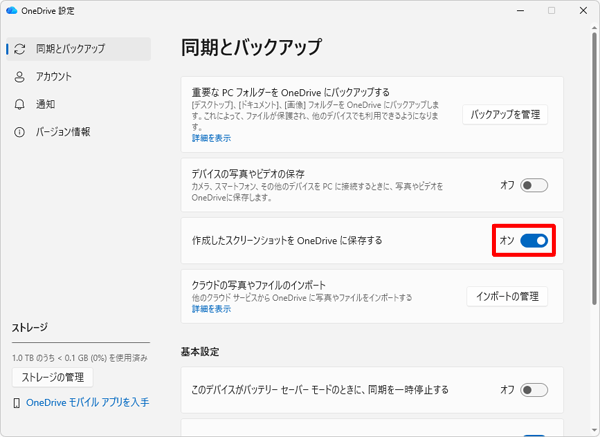
Task: Click the scrollbar down arrow
Action: click(594, 430)
